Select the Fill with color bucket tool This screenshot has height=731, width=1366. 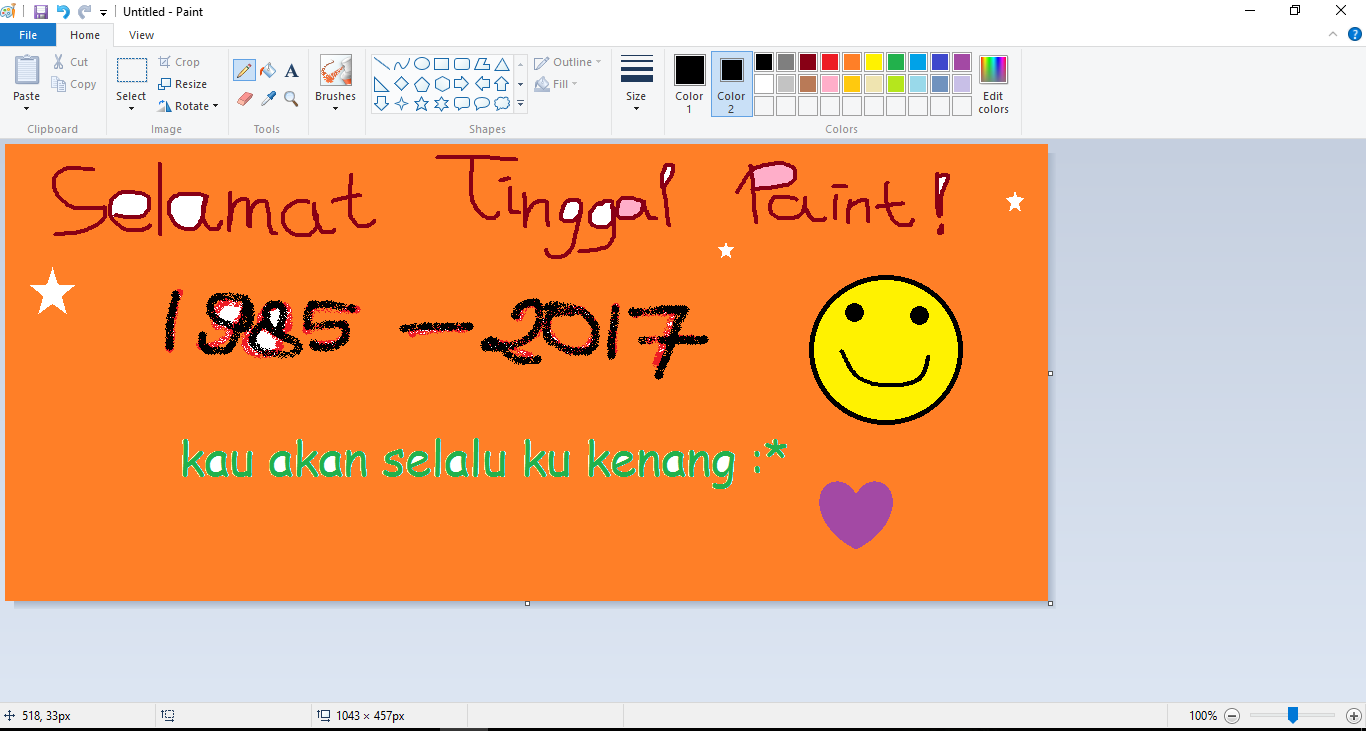(268, 71)
